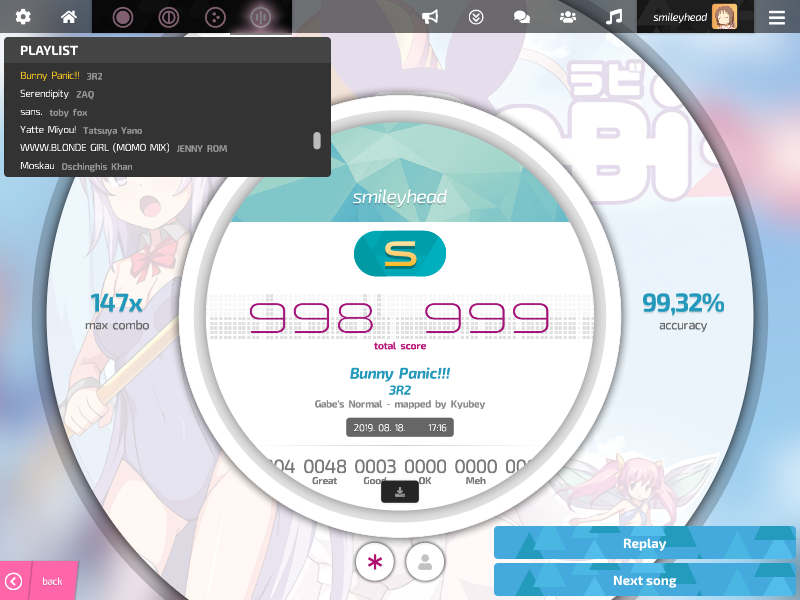Click smileyhead name on result banner
The width and height of the screenshot is (800, 600).
pyautogui.click(x=400, y=197)
